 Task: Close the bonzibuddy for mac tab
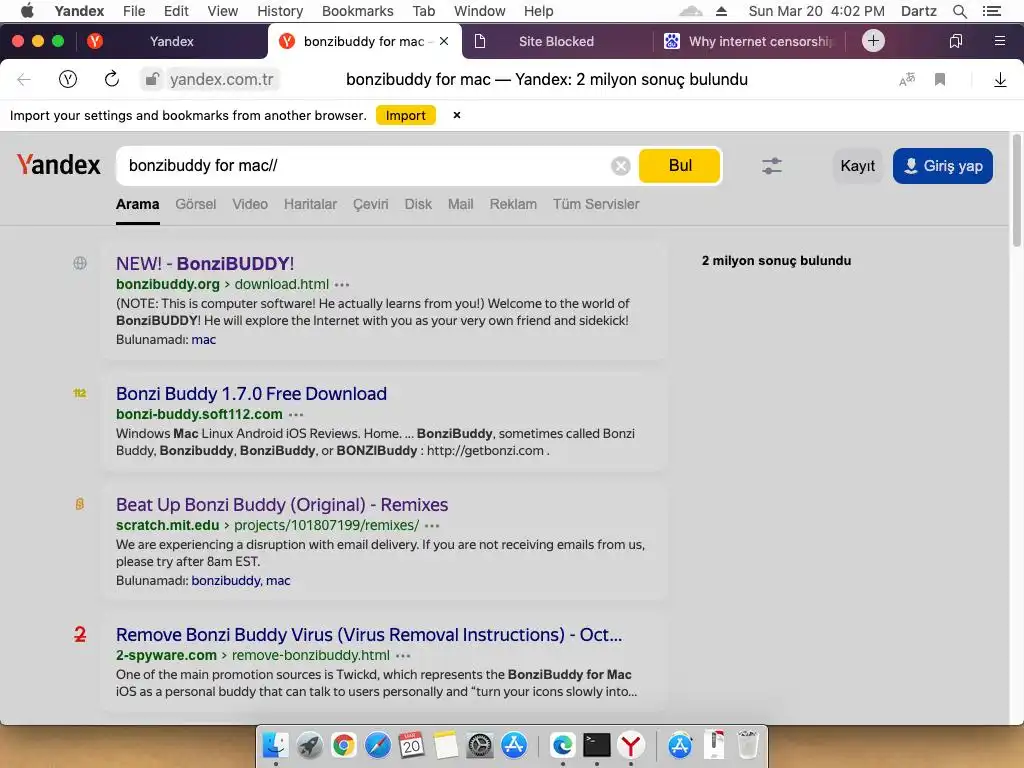coord(444,41)
